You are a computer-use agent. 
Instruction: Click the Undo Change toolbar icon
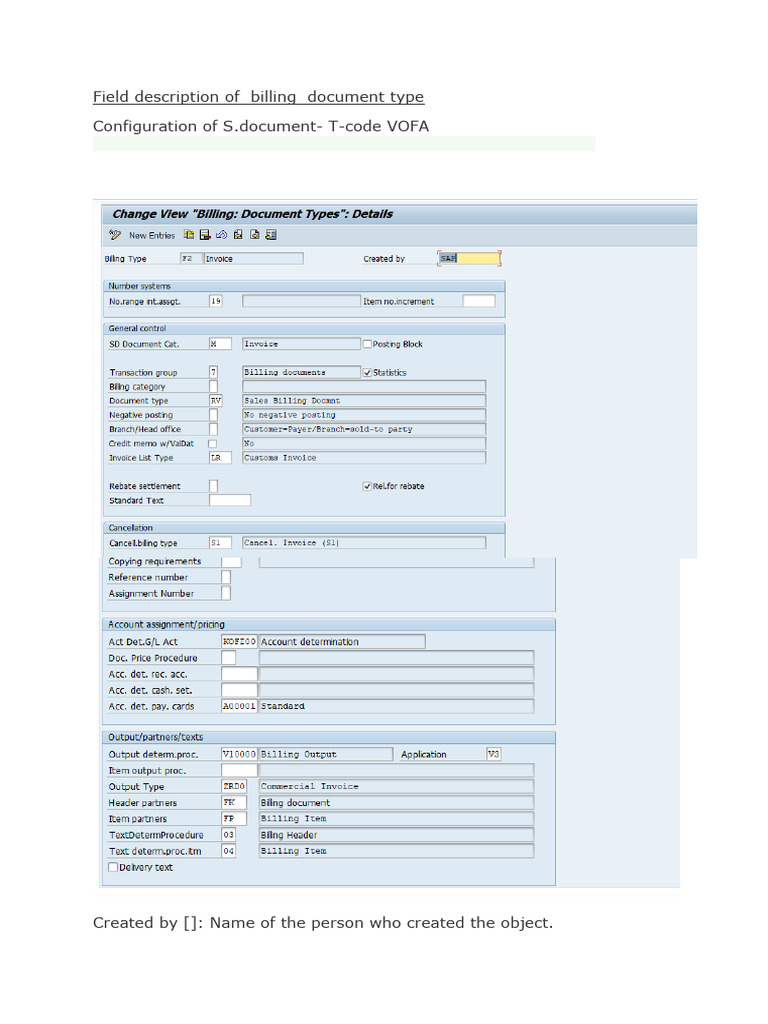[221, 234]
